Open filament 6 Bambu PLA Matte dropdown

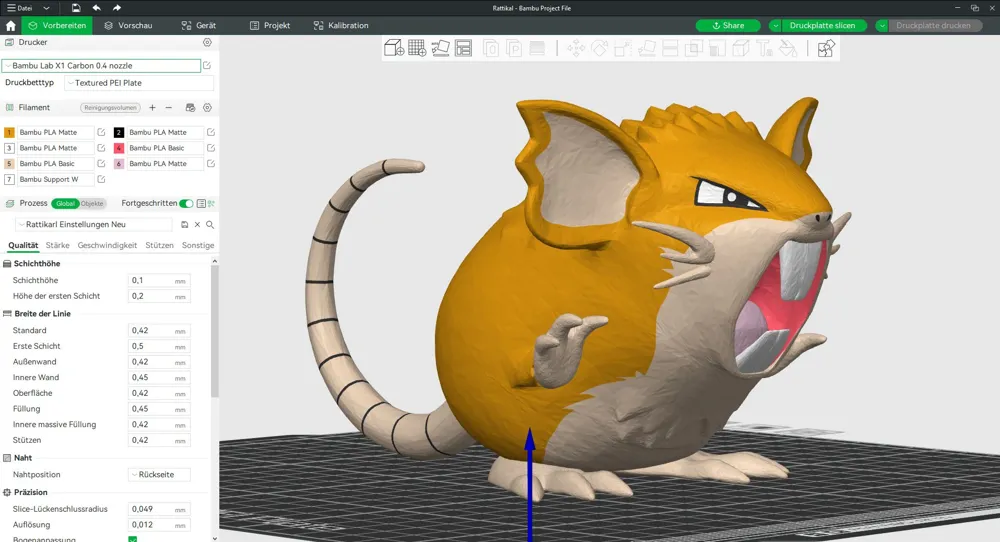point(165,164)
